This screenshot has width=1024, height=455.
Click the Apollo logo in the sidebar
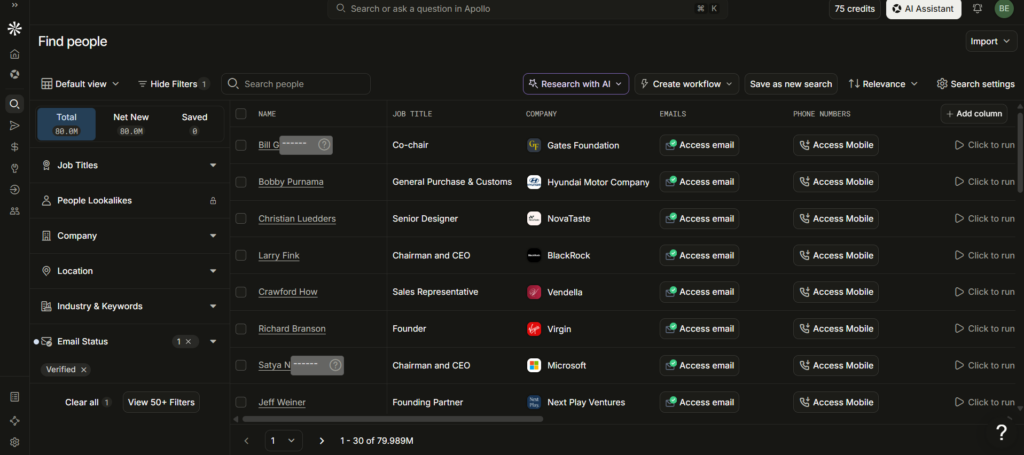click(14, 29)
